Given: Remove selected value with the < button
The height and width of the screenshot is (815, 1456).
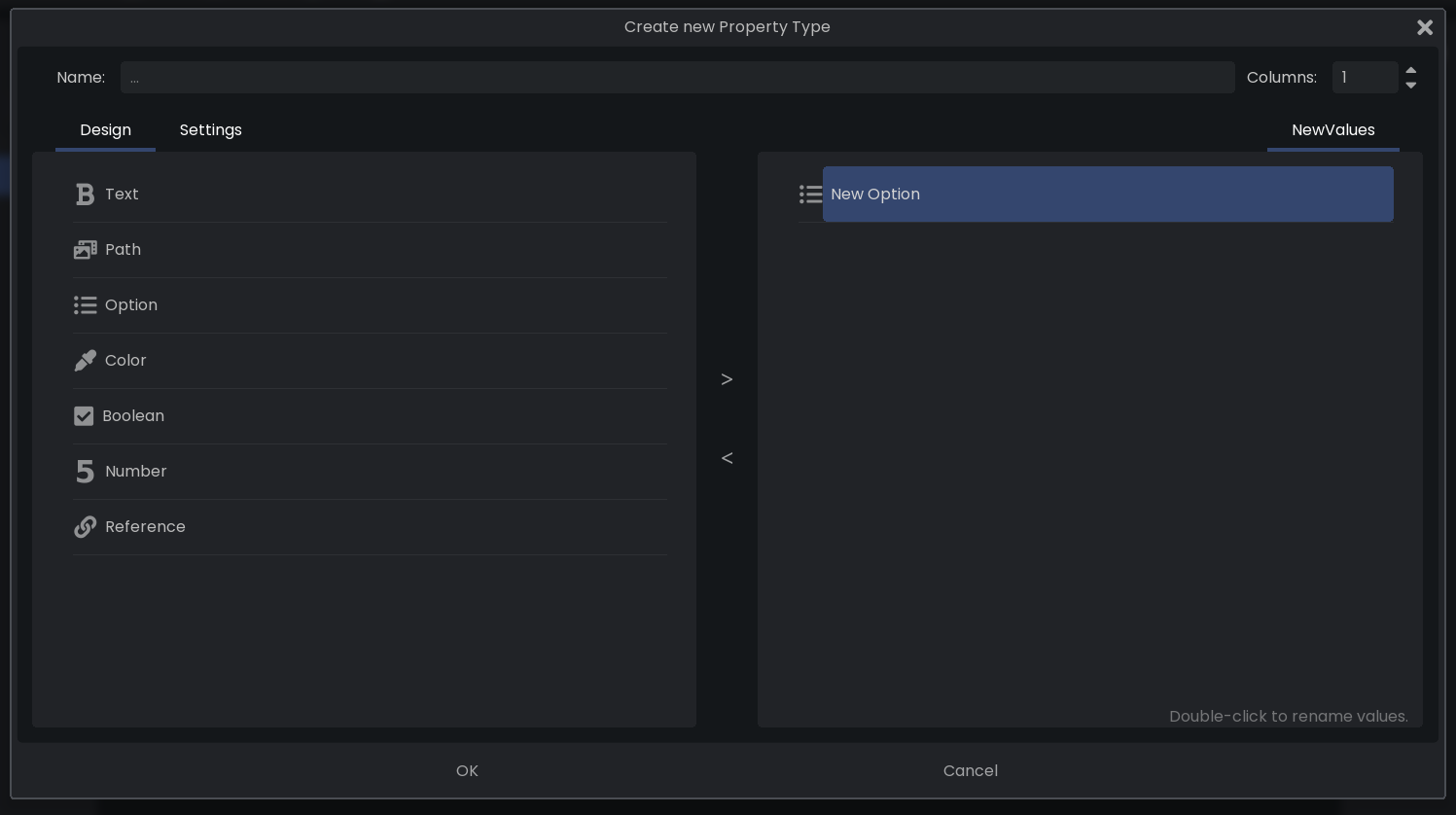Looking at the screenshot, I should [727, 458].
